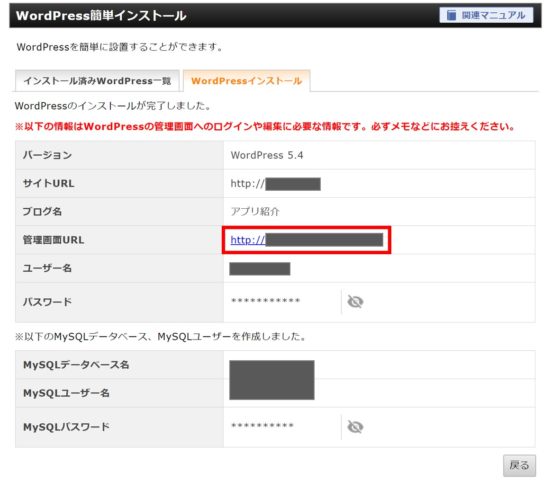The width and height of the screenshot is (551, 480).
Task: Switch to インストール済みWordPress一覧 tab
Action: [97, 81]
